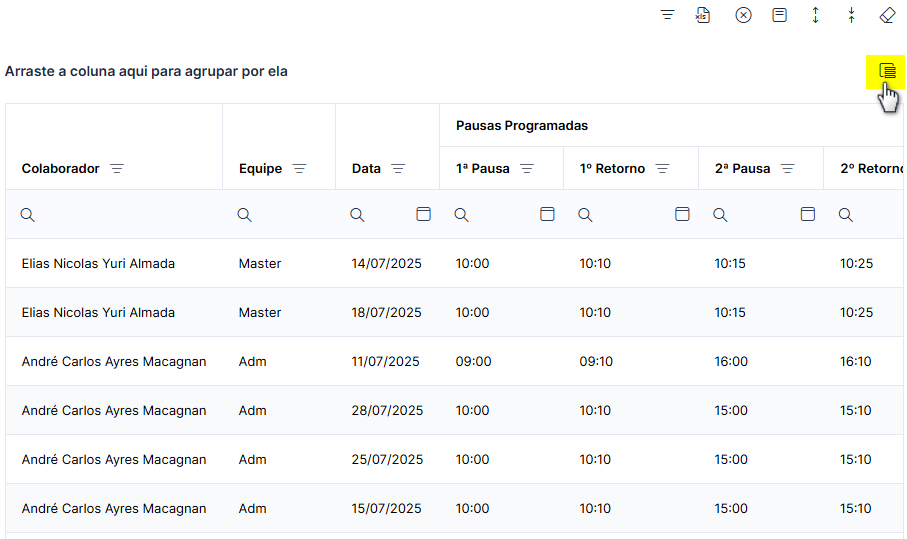The height and width of the screenshot is (539, 907).
Task: Sort by 1ª Pausa column header
Action: [482, 169]
